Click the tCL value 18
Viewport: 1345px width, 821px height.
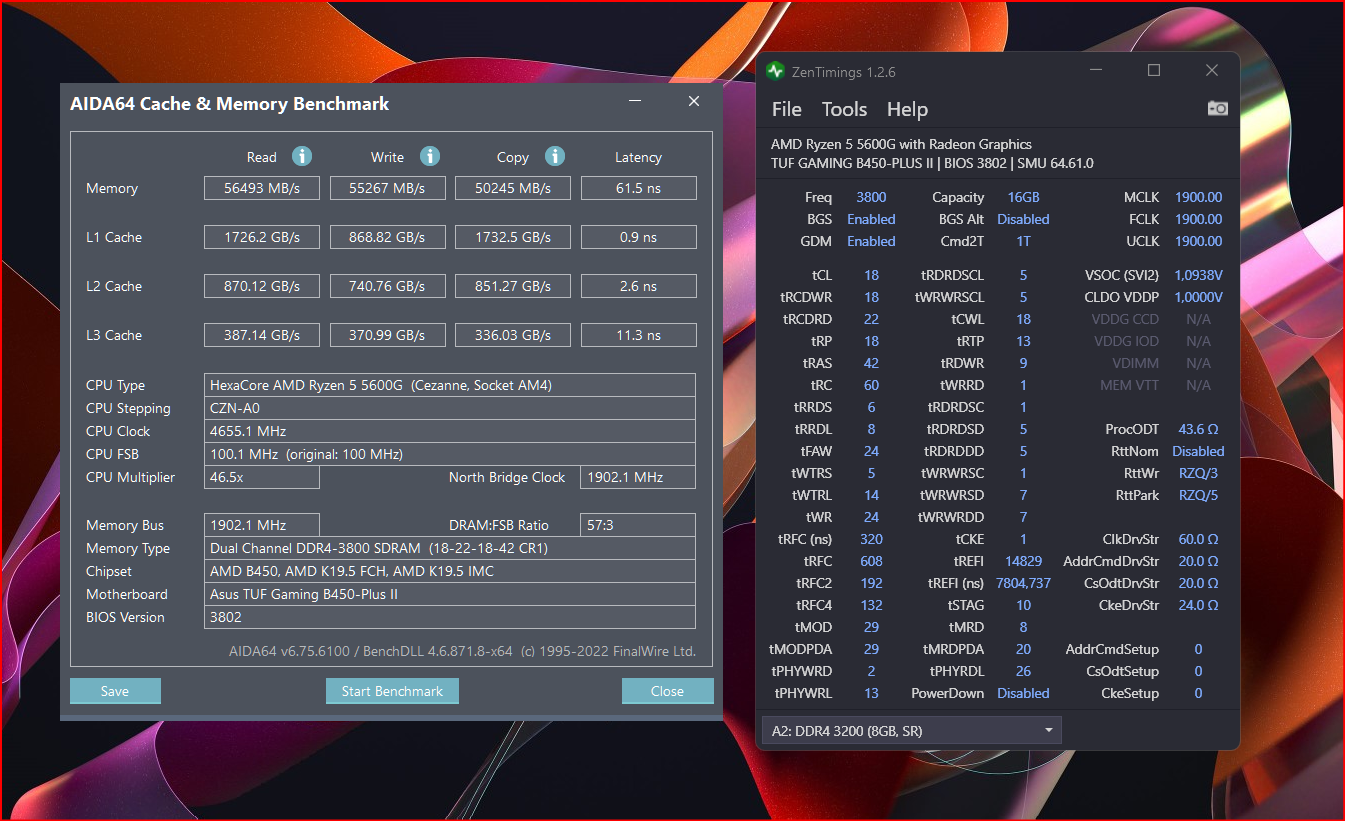[871, 275]
